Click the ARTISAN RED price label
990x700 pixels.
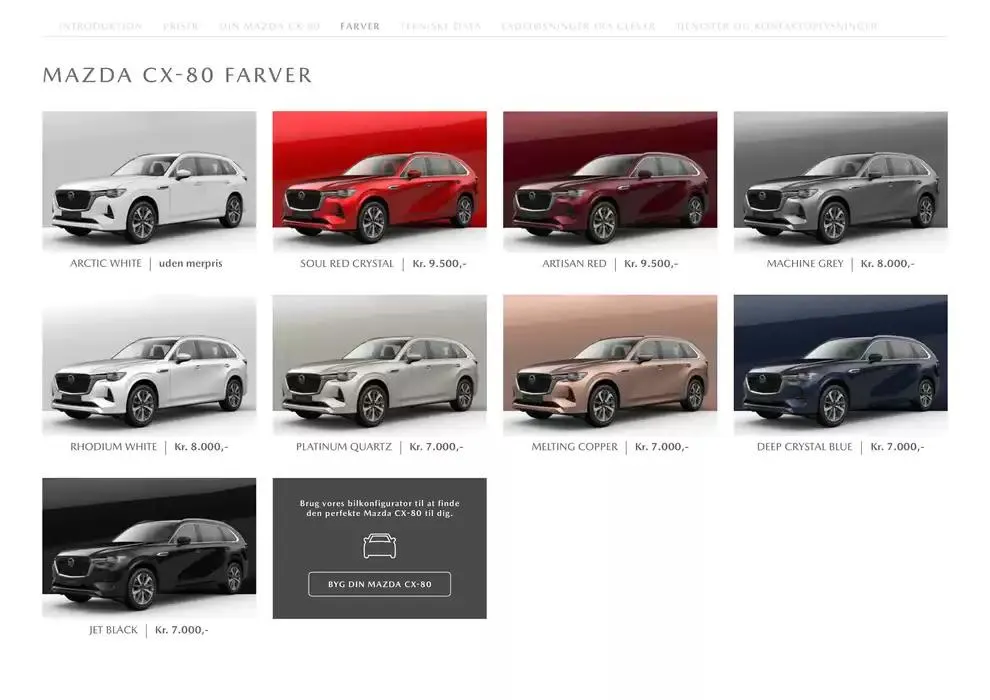coord(650,264)
